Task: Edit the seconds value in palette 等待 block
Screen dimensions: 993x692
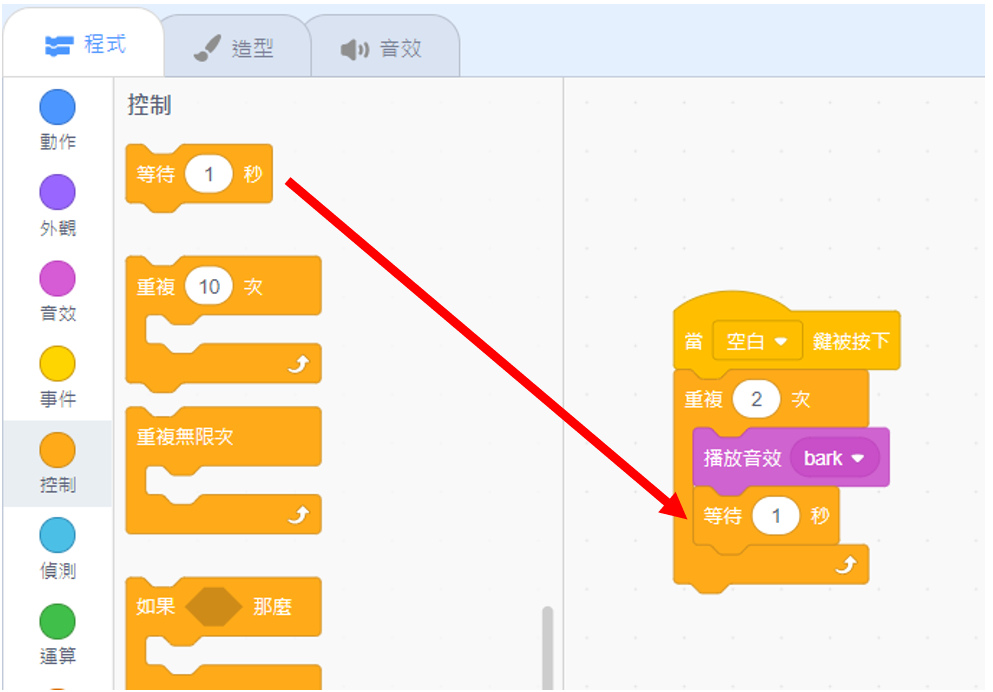Action: [208, 174]
